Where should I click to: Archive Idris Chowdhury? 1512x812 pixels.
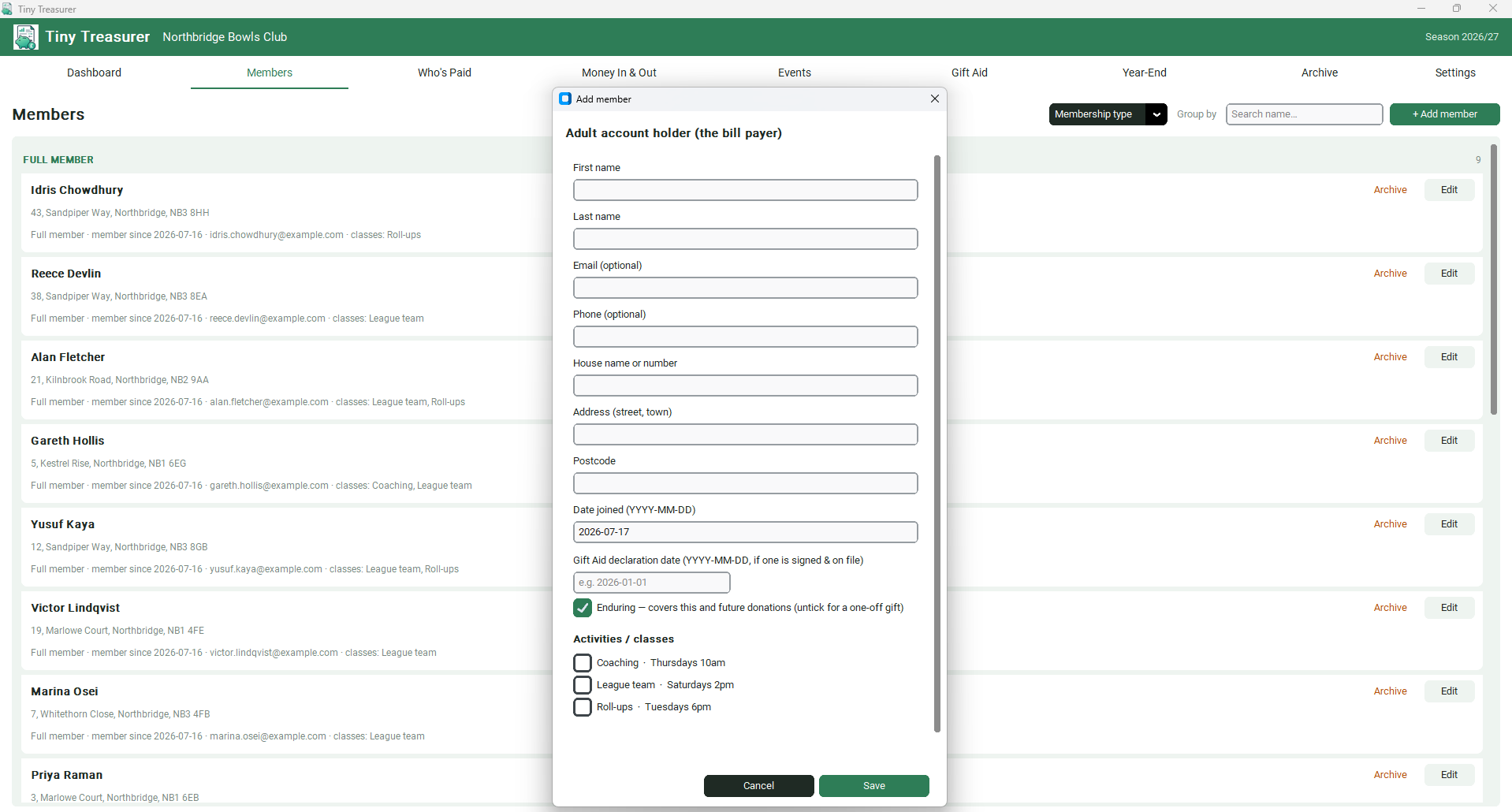[x=1391, y=190]
